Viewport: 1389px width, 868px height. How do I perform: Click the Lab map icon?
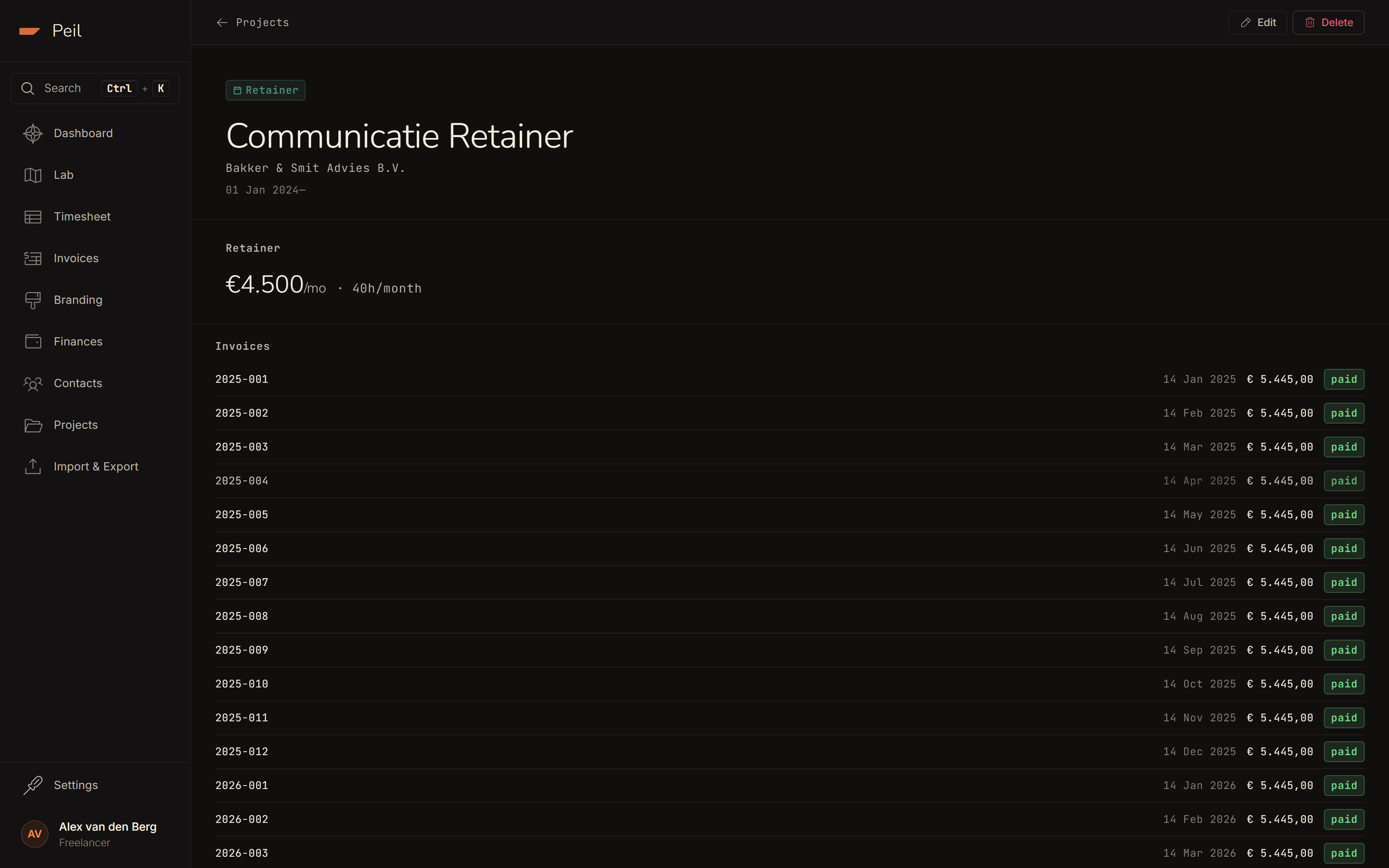[x=33, y=175]
